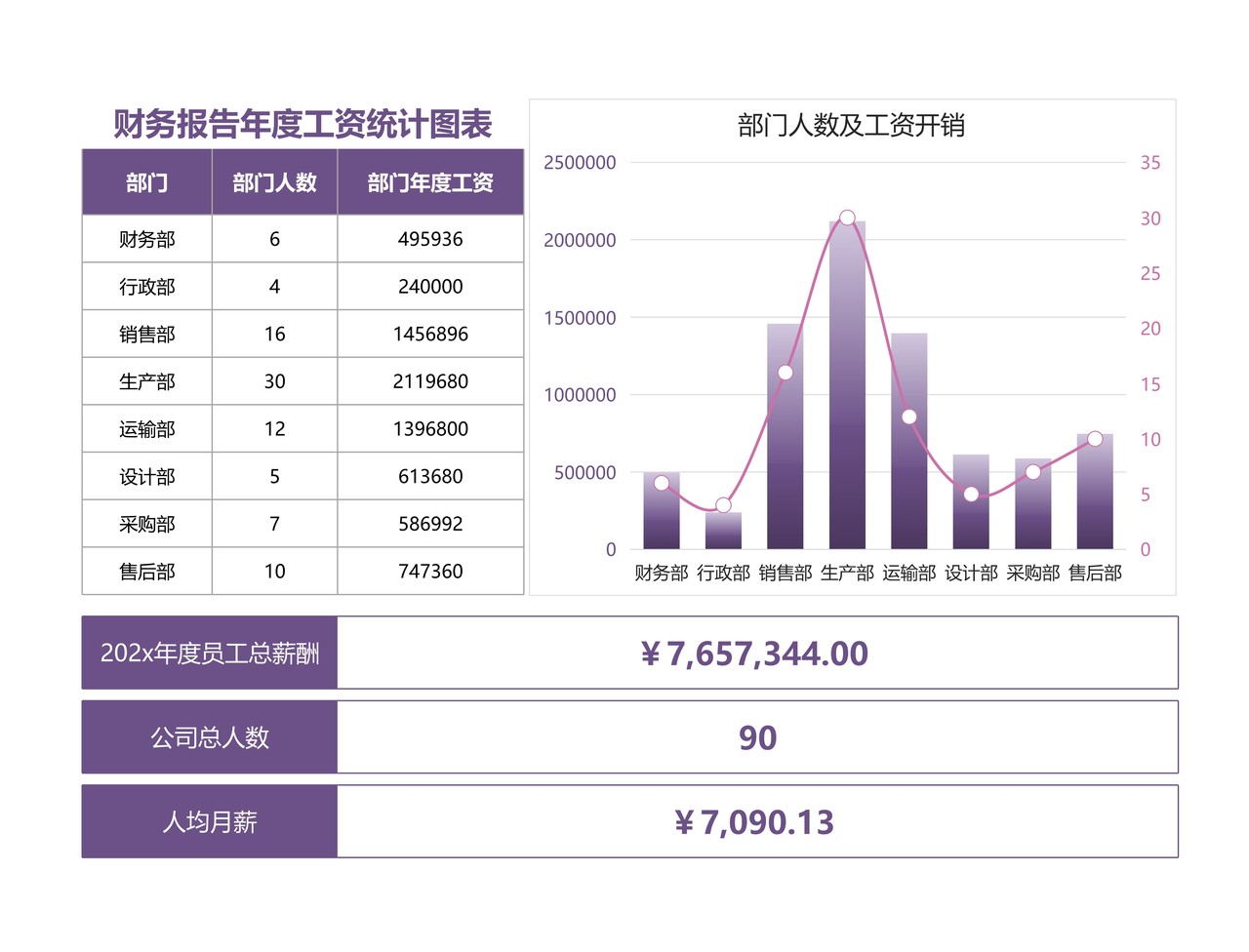The width and height of the screenshot is (1249, 952).
Task: Click the 部门人数 column header
Action: (x=274, y=182)
